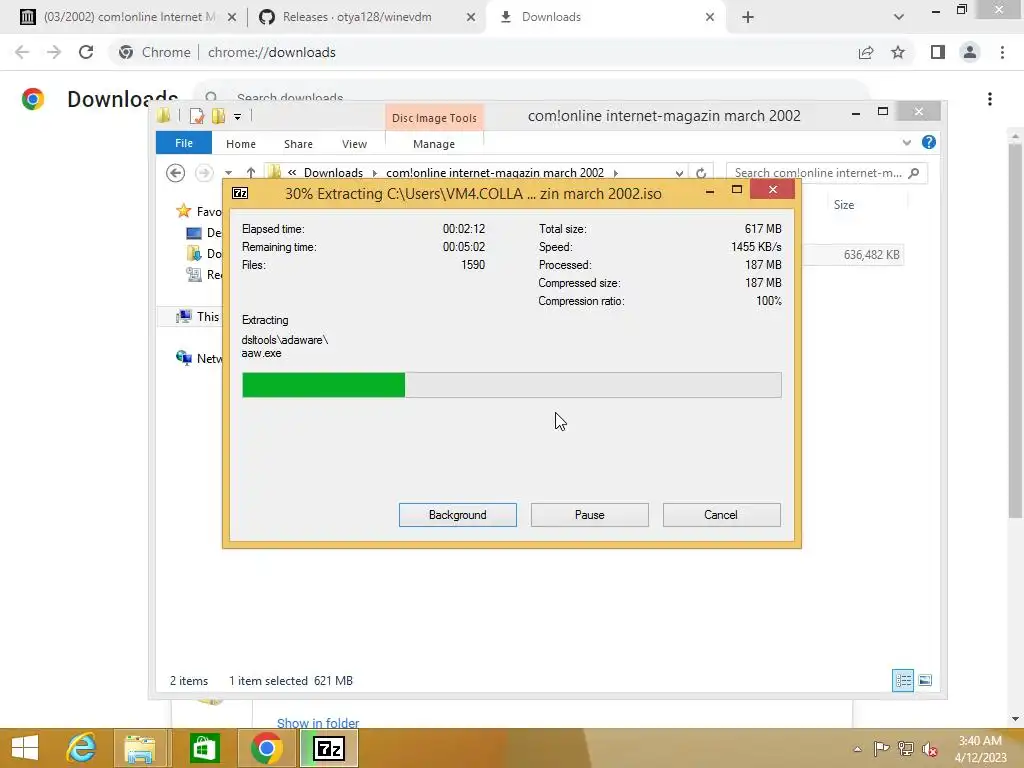Share this page icon in Chrome
Viewport: 1024px width, 768px height.
point(866,52)
